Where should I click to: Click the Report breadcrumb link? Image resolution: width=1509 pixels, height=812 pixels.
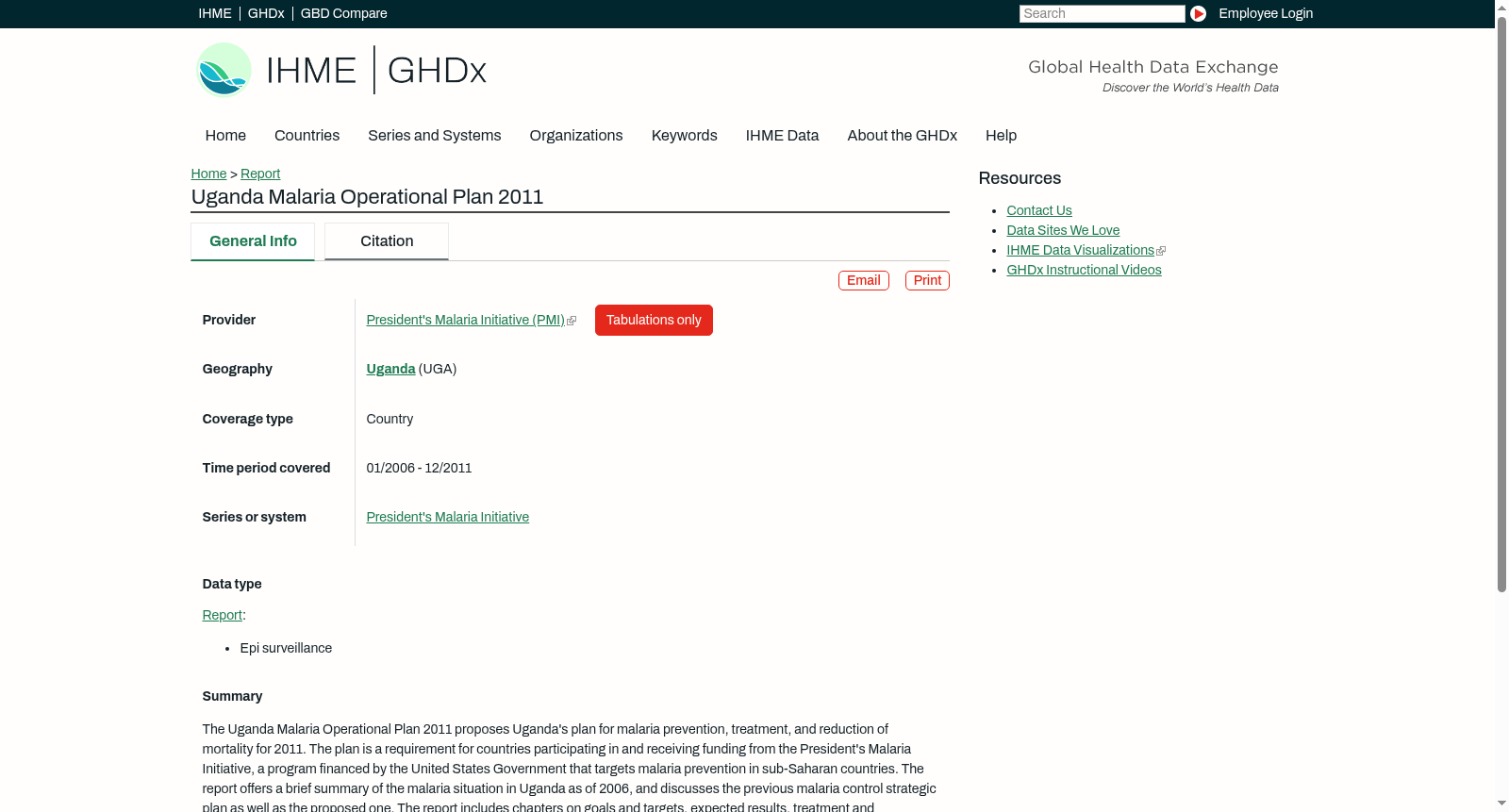pyautogui.click(x=260, y=174)
